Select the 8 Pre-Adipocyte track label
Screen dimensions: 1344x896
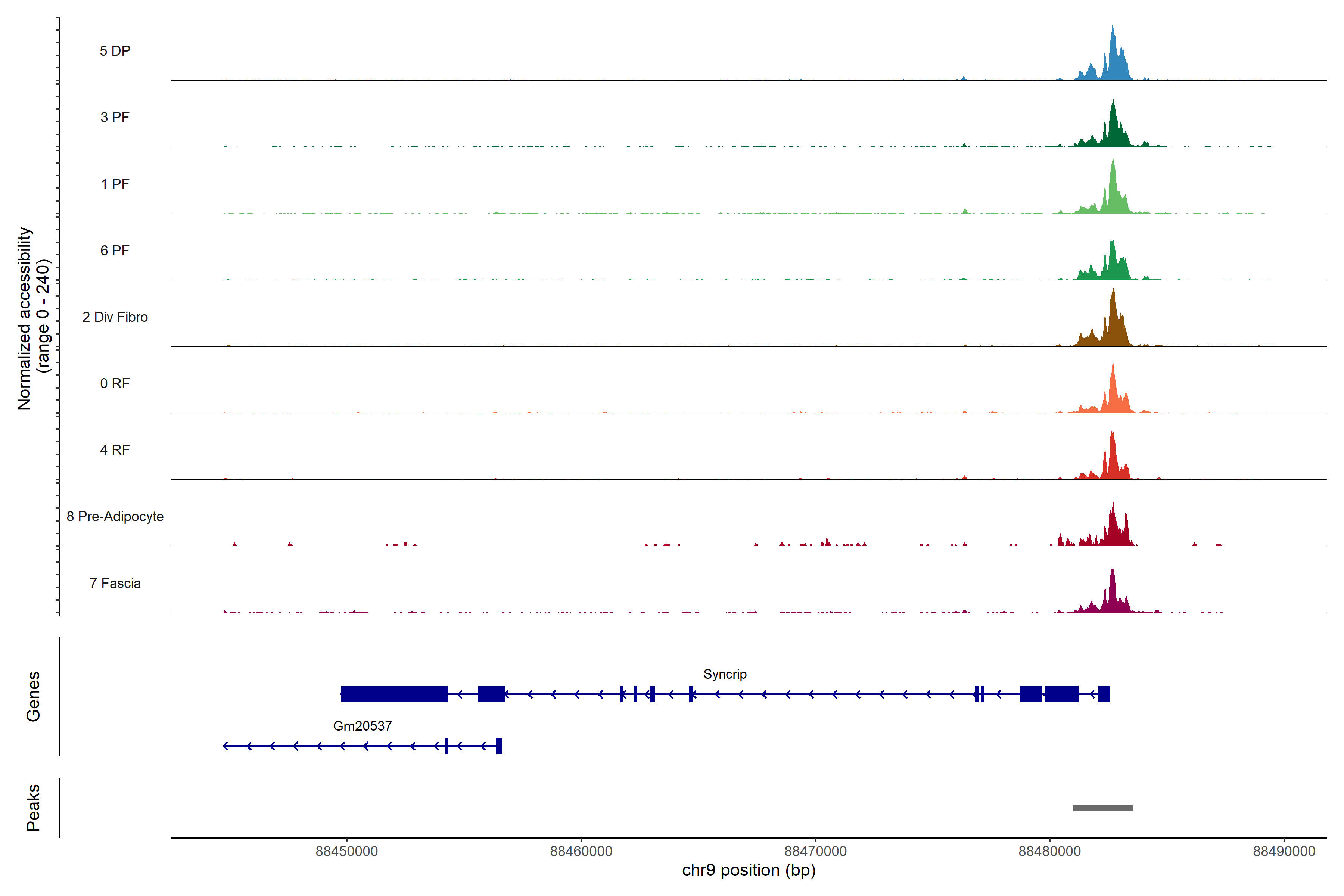pos(115,517)
